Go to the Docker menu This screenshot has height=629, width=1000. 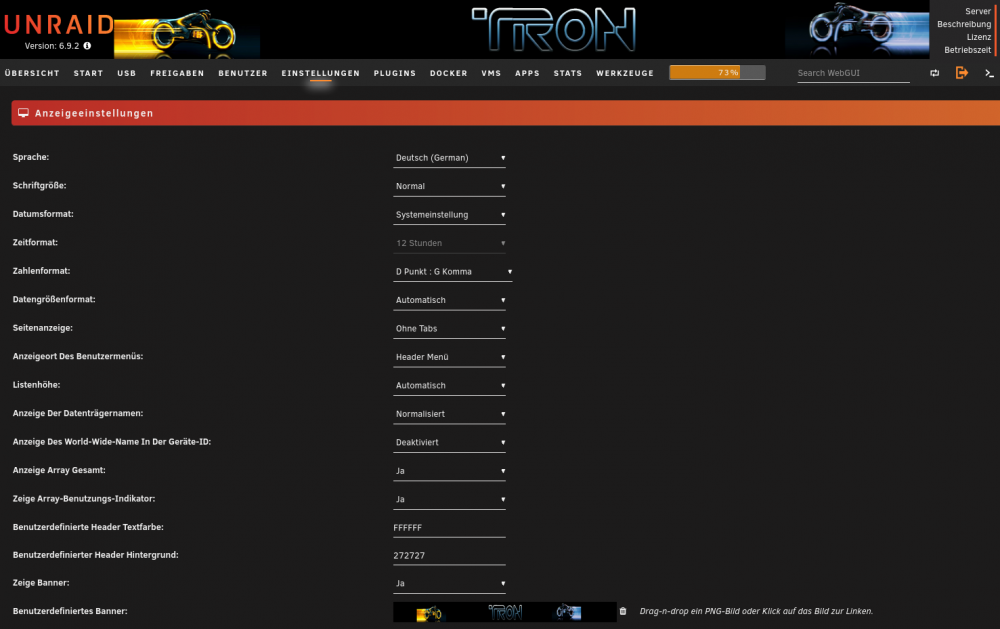point(448,73)
